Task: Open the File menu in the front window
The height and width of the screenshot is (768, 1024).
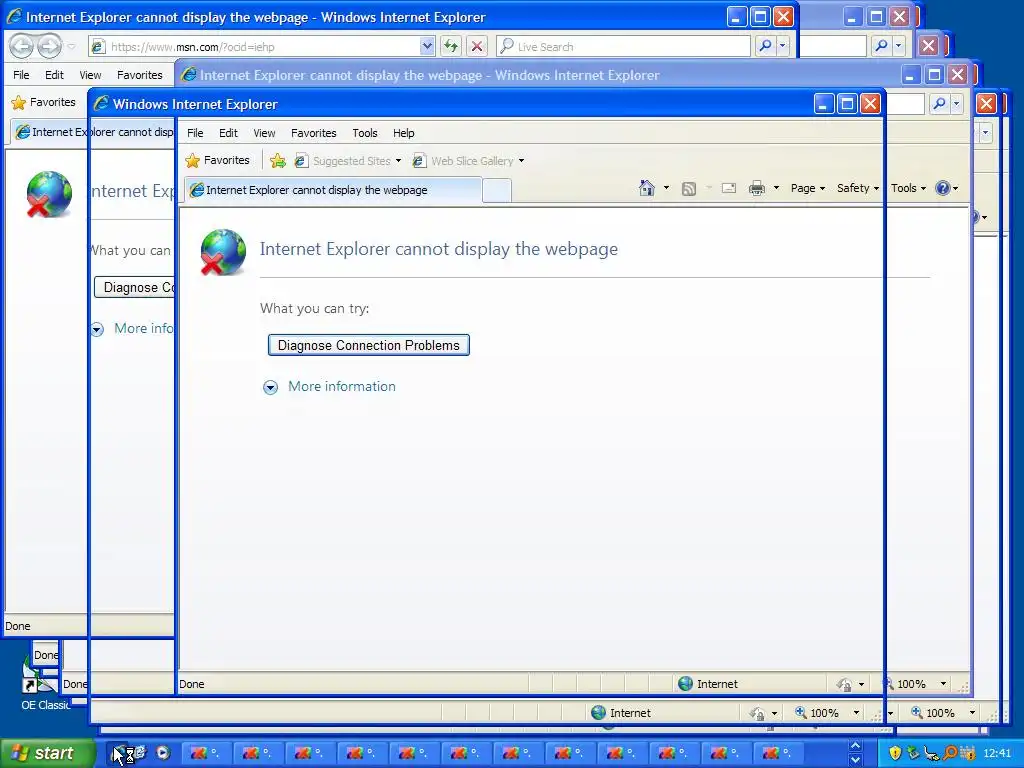Action: (x=195, y=133)
